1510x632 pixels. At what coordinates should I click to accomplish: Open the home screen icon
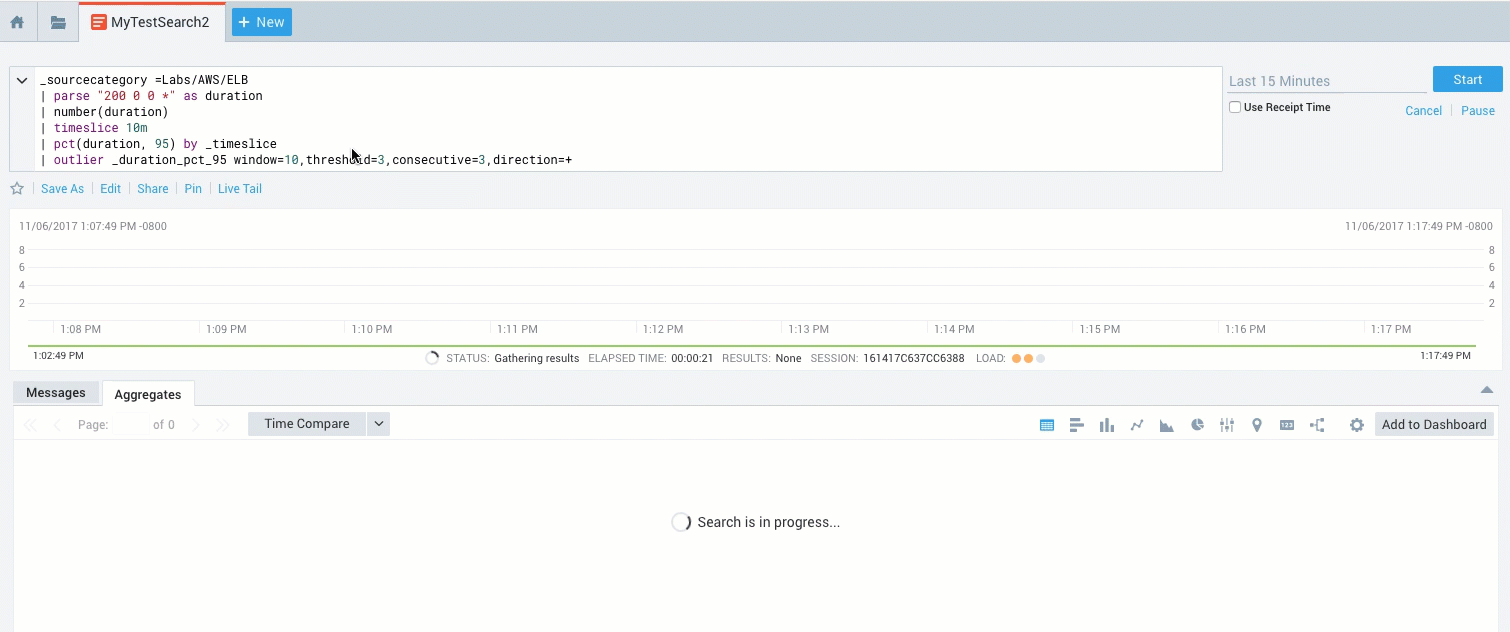17,20
